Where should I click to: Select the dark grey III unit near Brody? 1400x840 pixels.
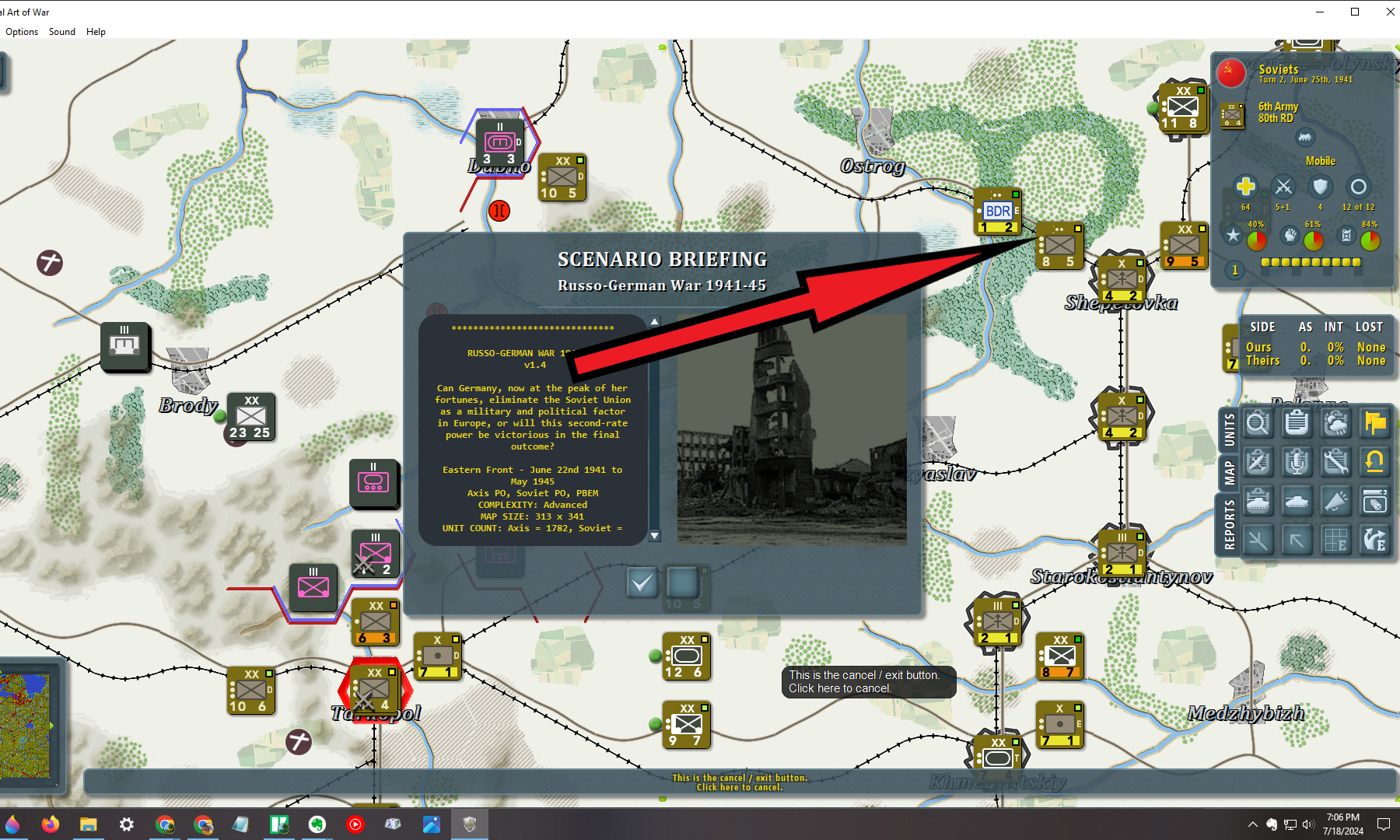(124, 346)
